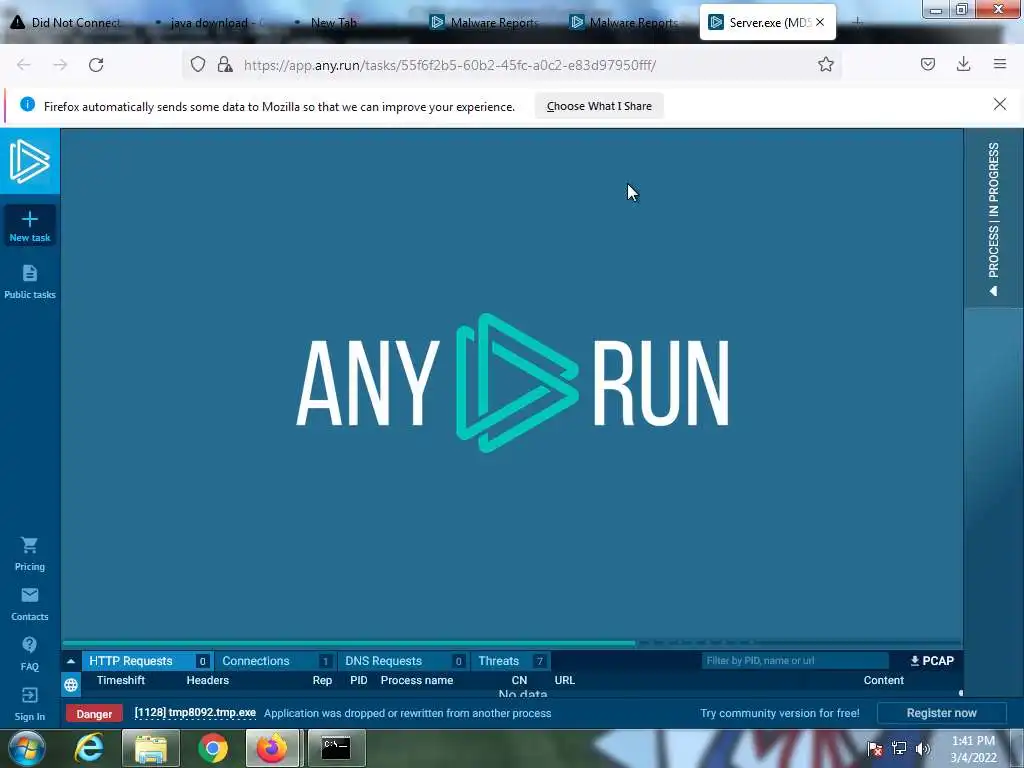1024x768 pixels.
Task: Start a New task from the sidebar
Action: point(29,226)
